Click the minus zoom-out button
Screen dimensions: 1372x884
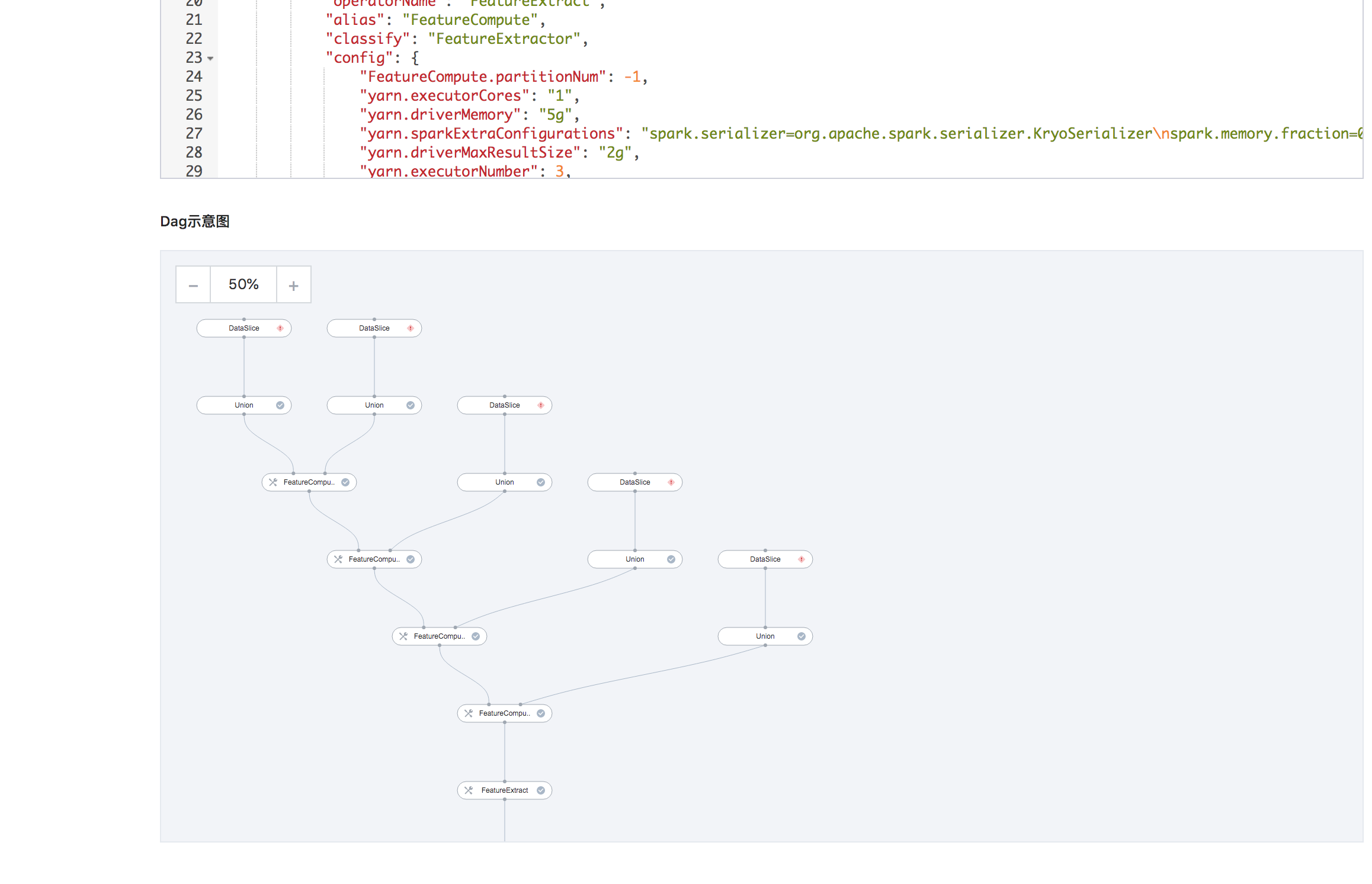pyautogui.click(x=193, y=285)
